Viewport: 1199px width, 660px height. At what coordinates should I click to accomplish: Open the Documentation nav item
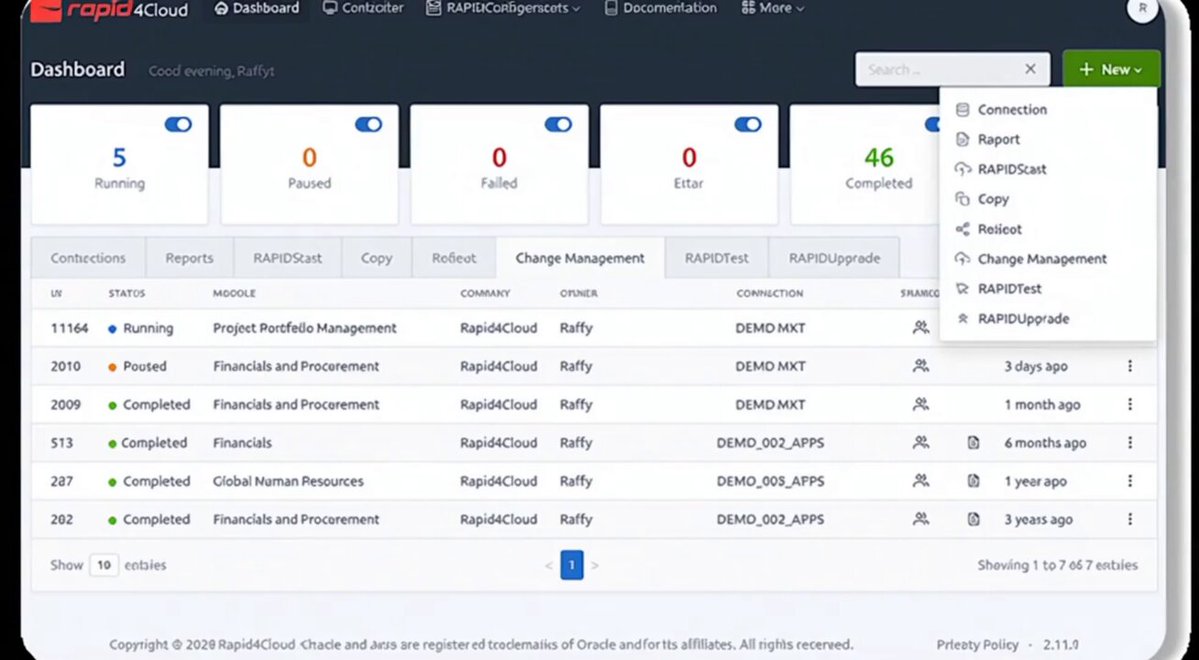pos(661,8)
